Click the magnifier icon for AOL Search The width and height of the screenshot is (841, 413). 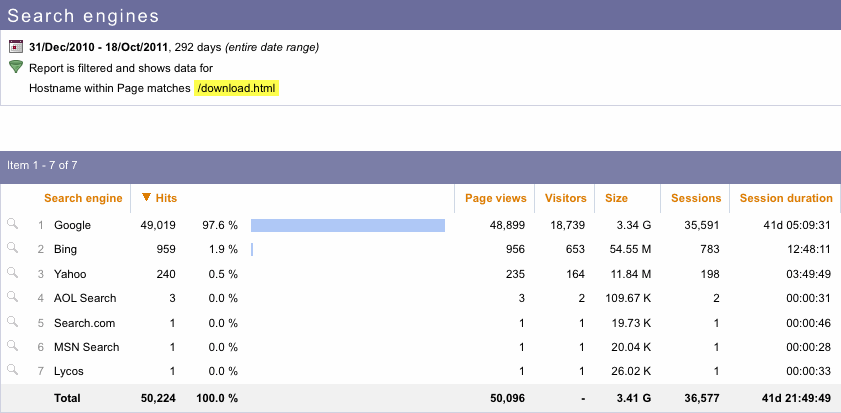12,297
